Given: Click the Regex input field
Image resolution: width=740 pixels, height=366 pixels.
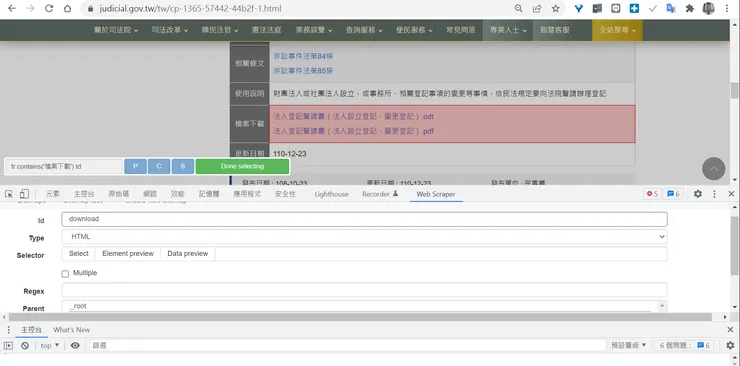Looking at the screenshot, I should pos(364,290).
